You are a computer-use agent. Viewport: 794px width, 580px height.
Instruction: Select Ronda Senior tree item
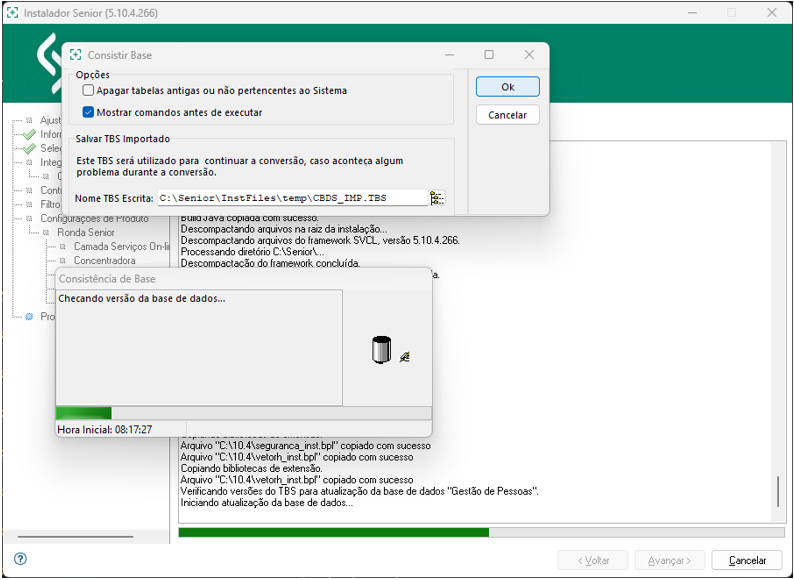pos(86,233)
